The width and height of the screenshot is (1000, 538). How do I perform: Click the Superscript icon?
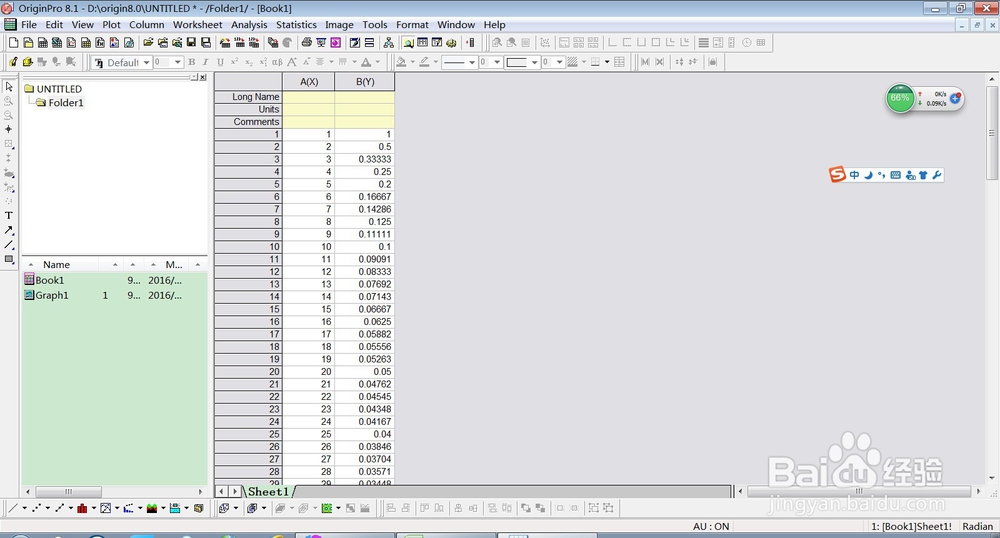pos(234,62)
